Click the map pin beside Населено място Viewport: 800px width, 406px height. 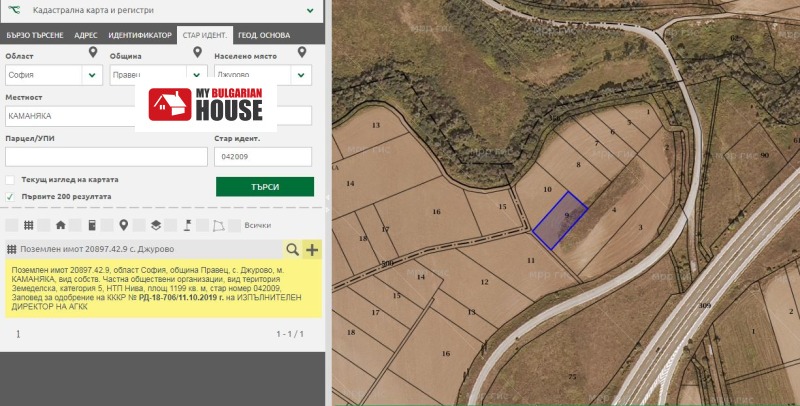click(x=302, y=53)
